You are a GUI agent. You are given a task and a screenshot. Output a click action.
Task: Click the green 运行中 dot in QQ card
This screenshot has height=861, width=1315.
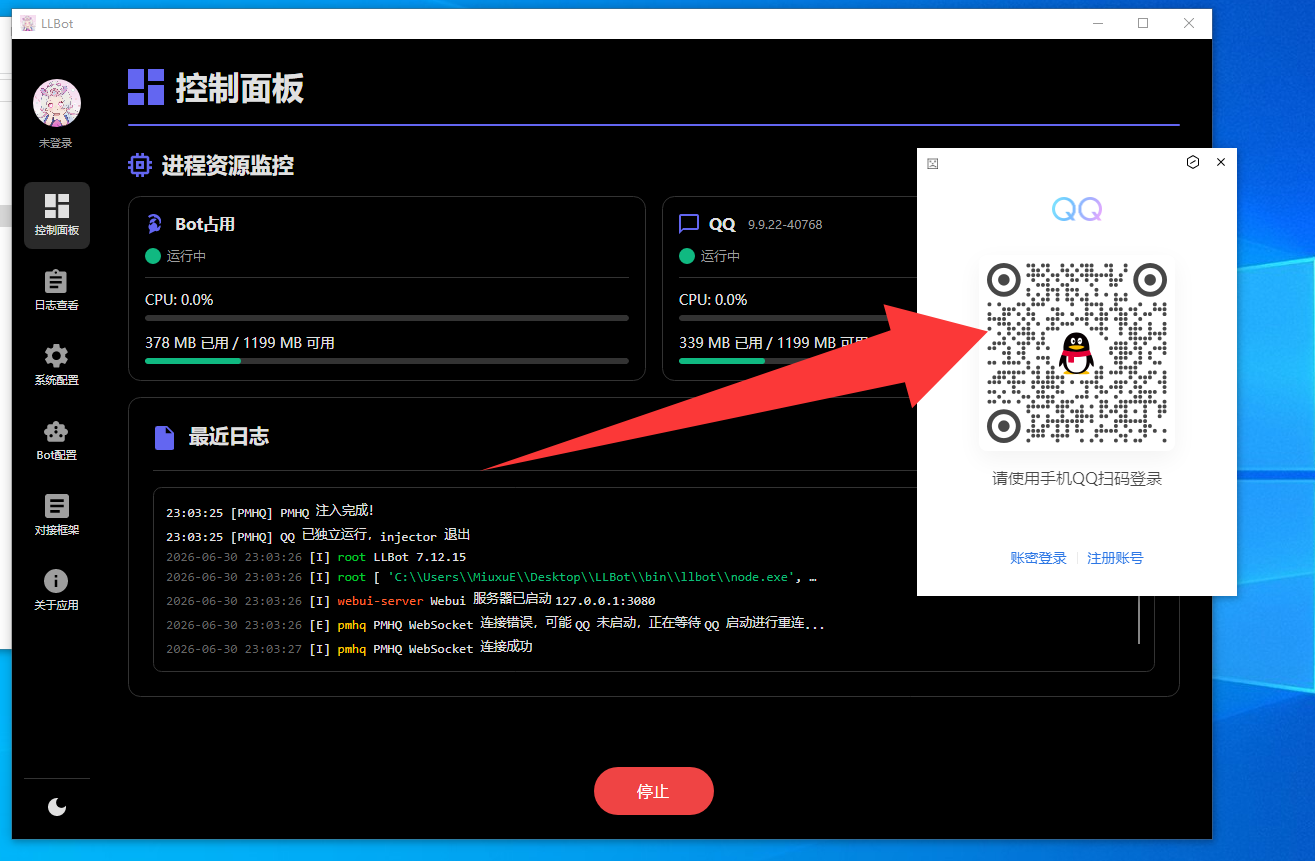687,256
